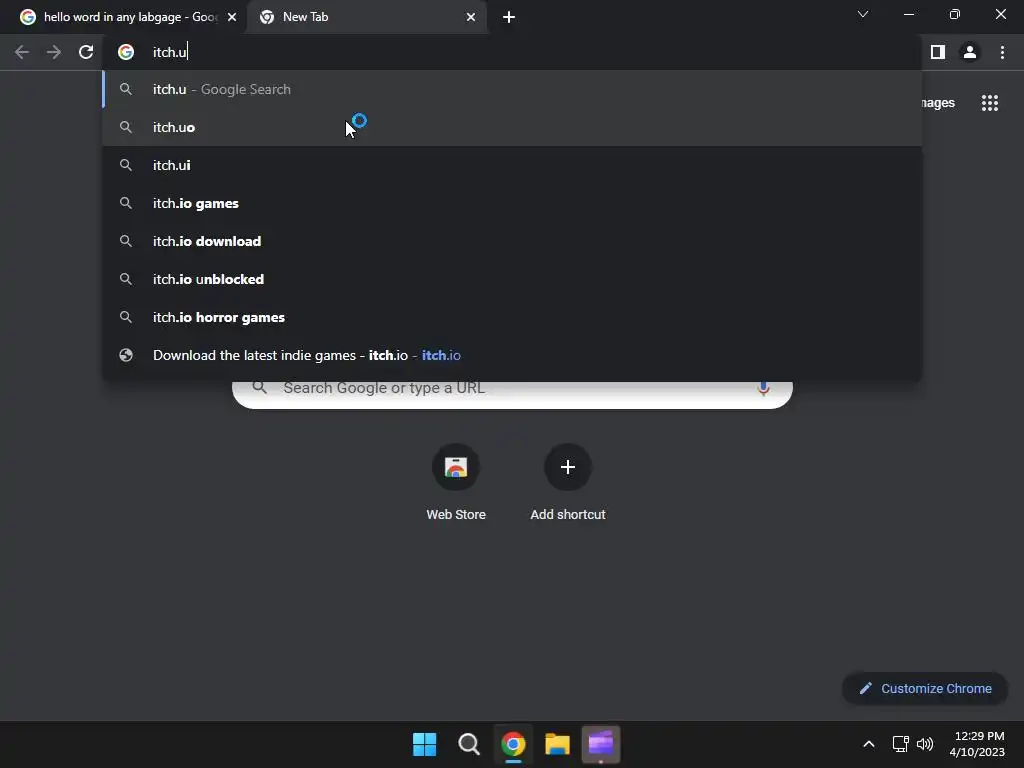
Task: Open a new tab with plus icon
Action: pos(509,17)
